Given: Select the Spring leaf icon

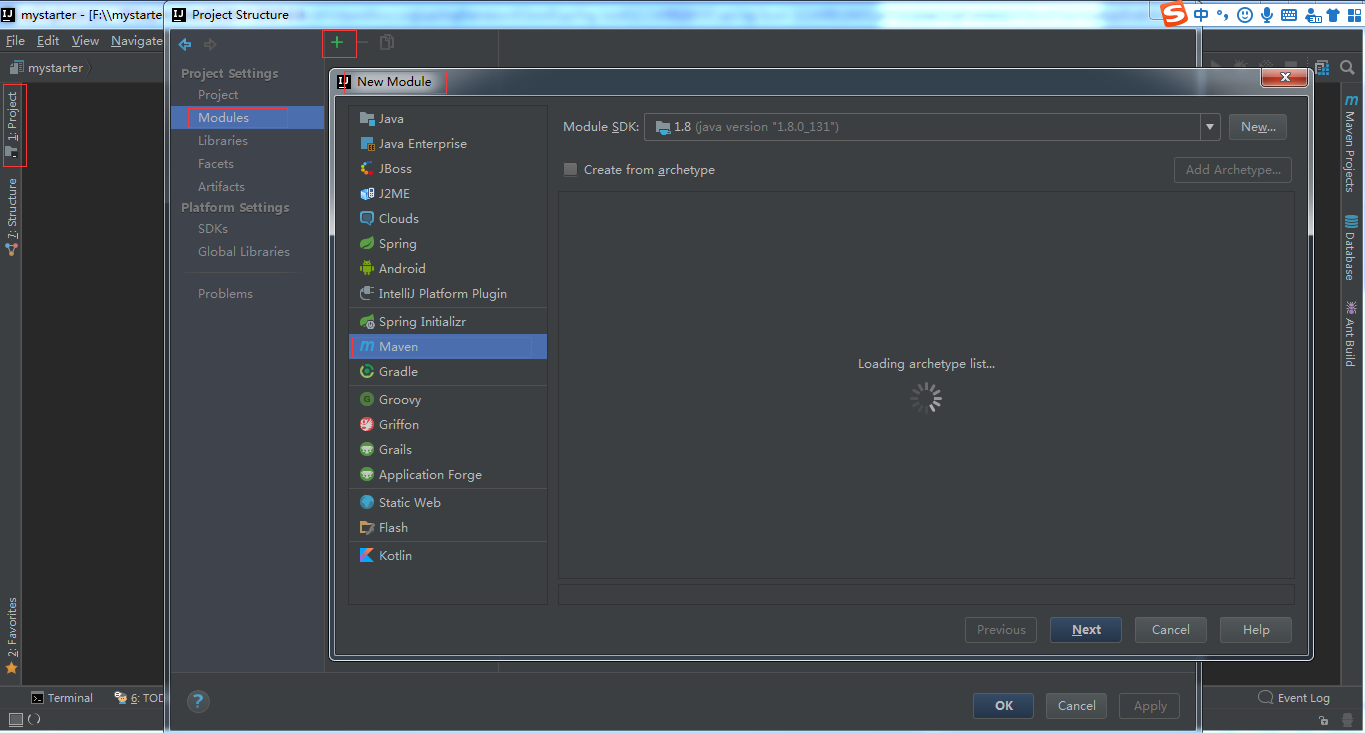Looking at the screenshot, I should click(x=367, y=244).
